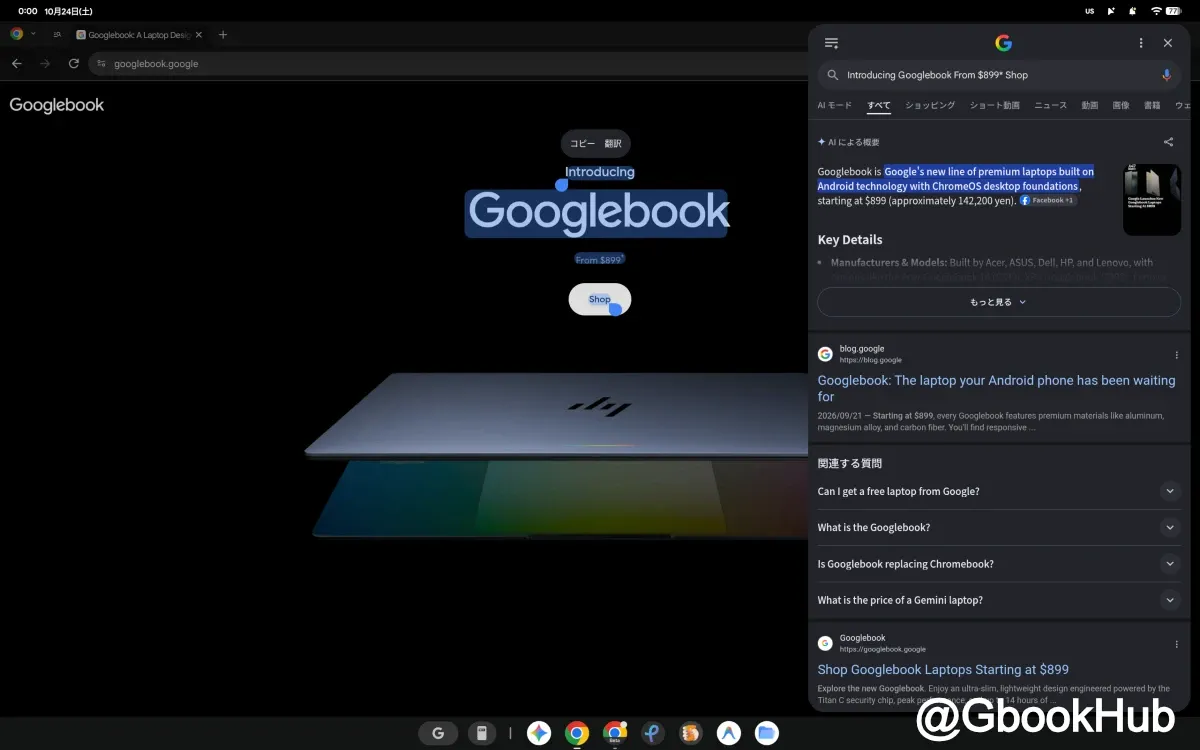The width and height of the screenshot is (1200, 750).
Task: Open "Shop Googlebook Laptops Starting at $899" result
Action: (x=943, y=670)
